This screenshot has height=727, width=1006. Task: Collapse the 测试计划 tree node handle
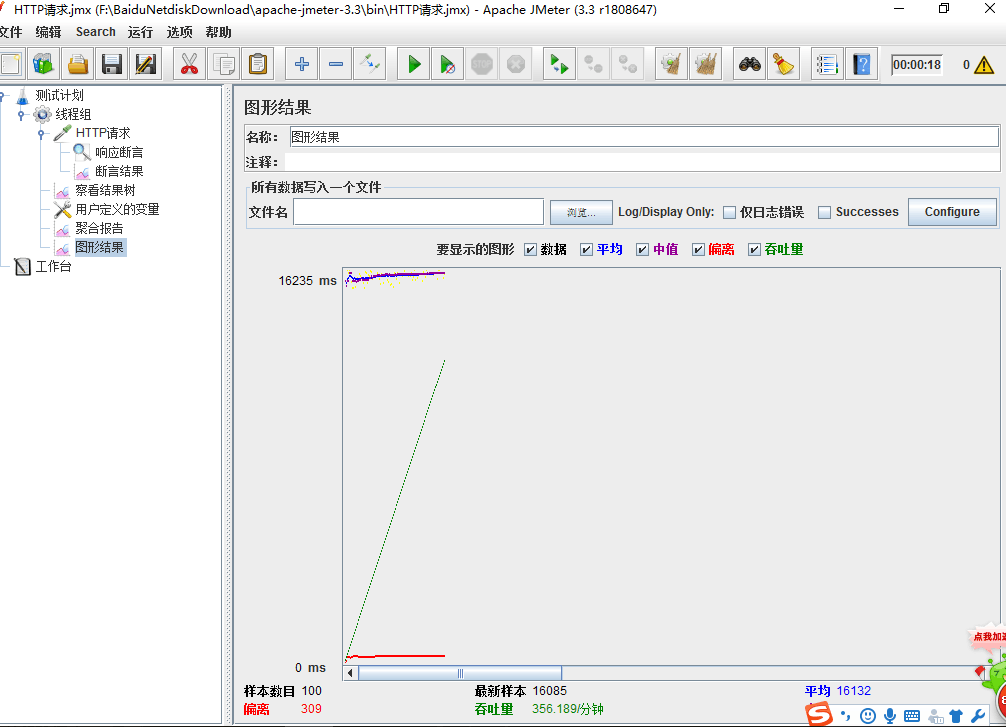coord(2,96)
